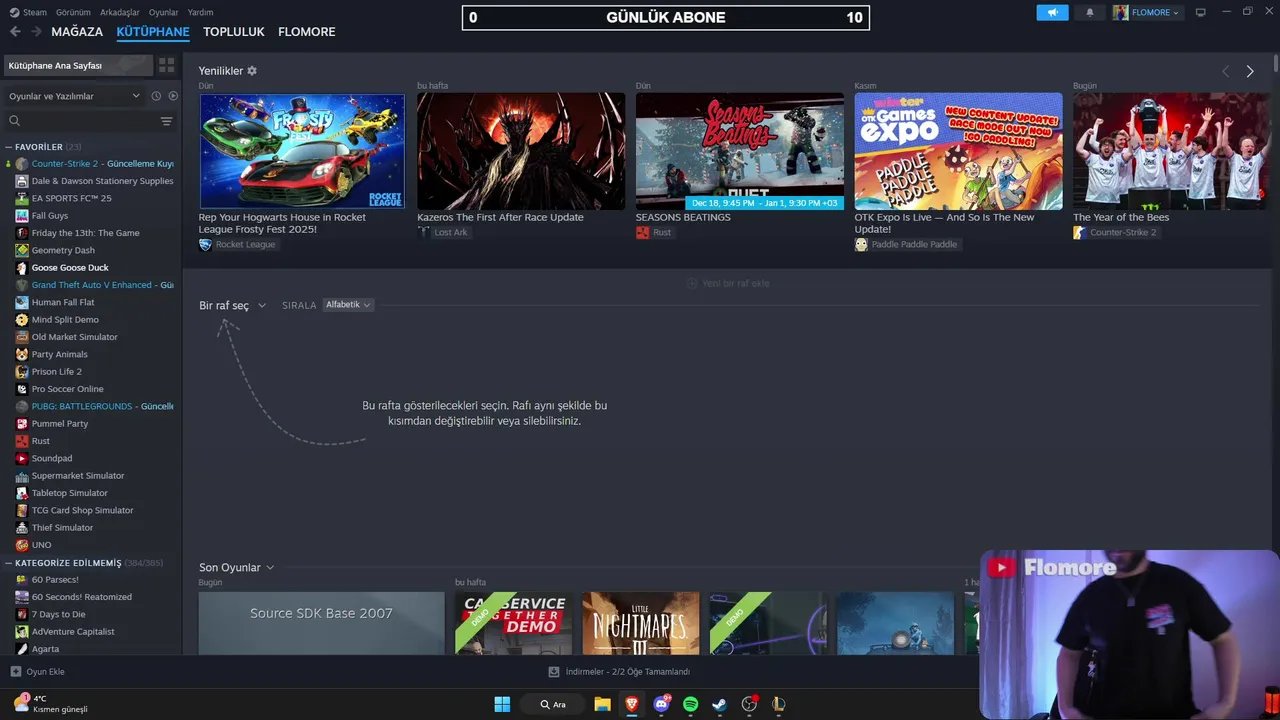Click the Windows Start button

502,704
